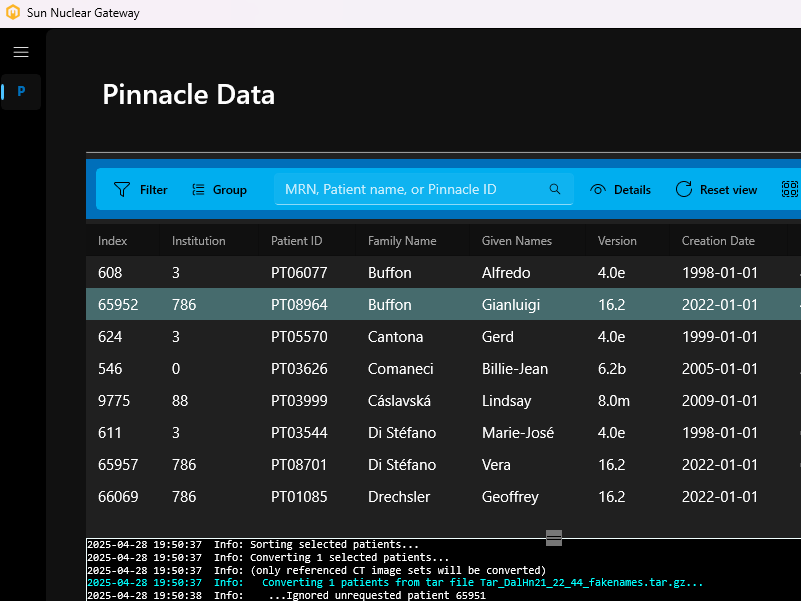Click the search magnifier icon

pos(555,189)
